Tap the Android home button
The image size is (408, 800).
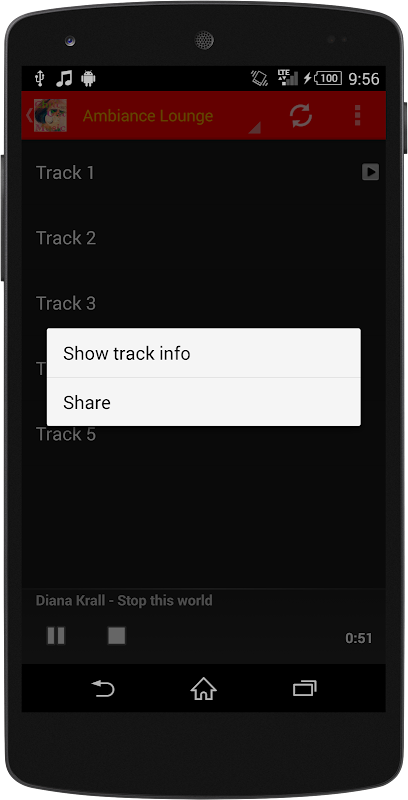203,689
